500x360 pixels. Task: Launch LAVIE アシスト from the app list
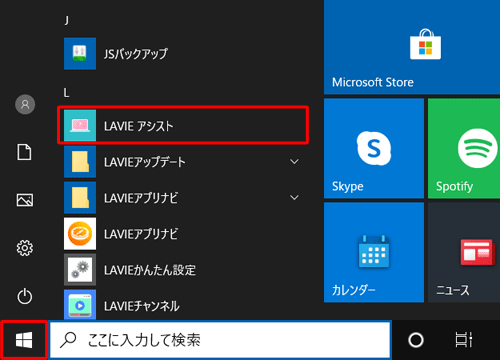point(183,125)
